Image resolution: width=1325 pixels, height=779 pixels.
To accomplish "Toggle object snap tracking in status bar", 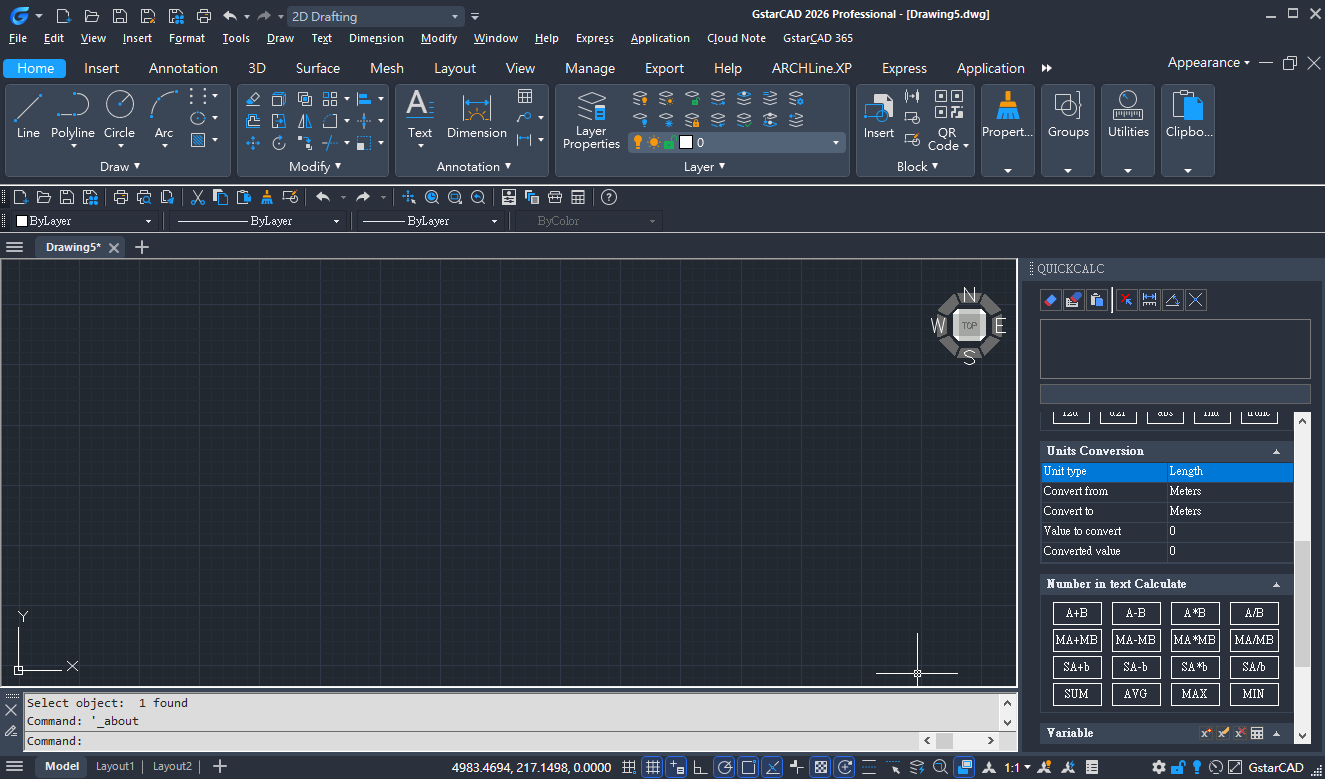I will [773, 767].
